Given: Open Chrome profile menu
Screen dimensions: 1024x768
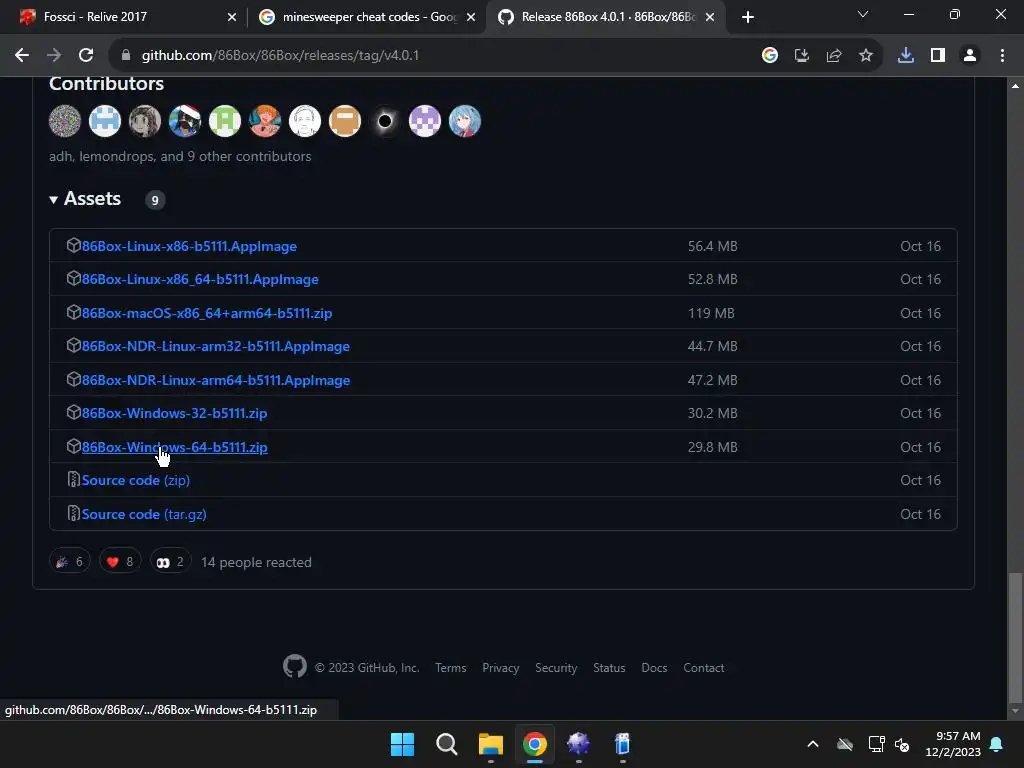Looking at the screenshot, I should coord(970,56).
